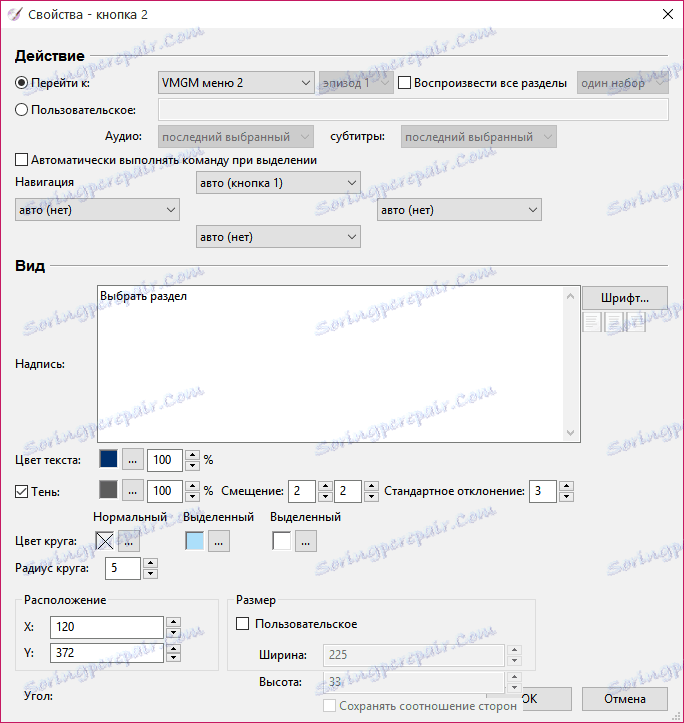Open shadow color picker '...' button
Image resolution: width=684 pixels, height=723 pixels.
pyautogui.click(x=132, y=491)
